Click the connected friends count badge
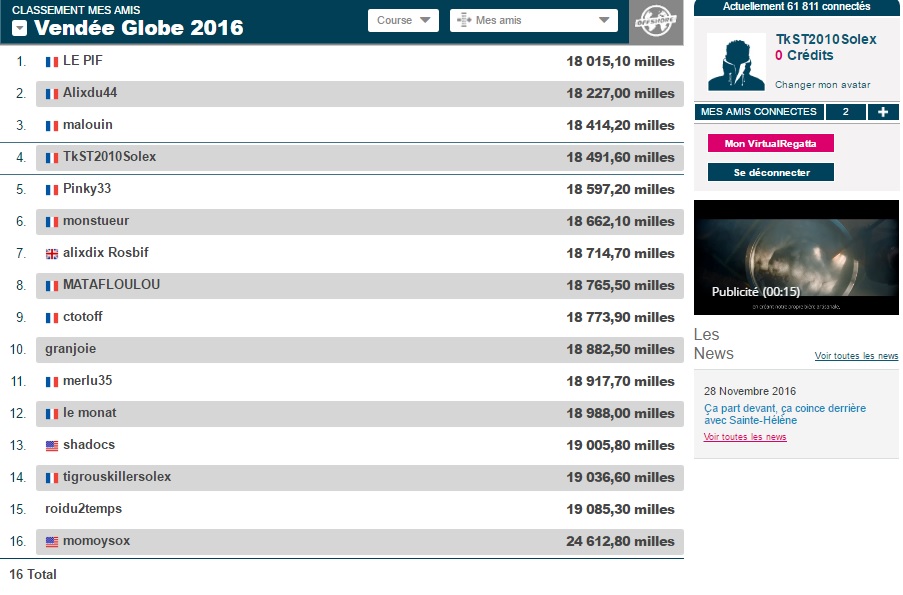 pos(845,112)
